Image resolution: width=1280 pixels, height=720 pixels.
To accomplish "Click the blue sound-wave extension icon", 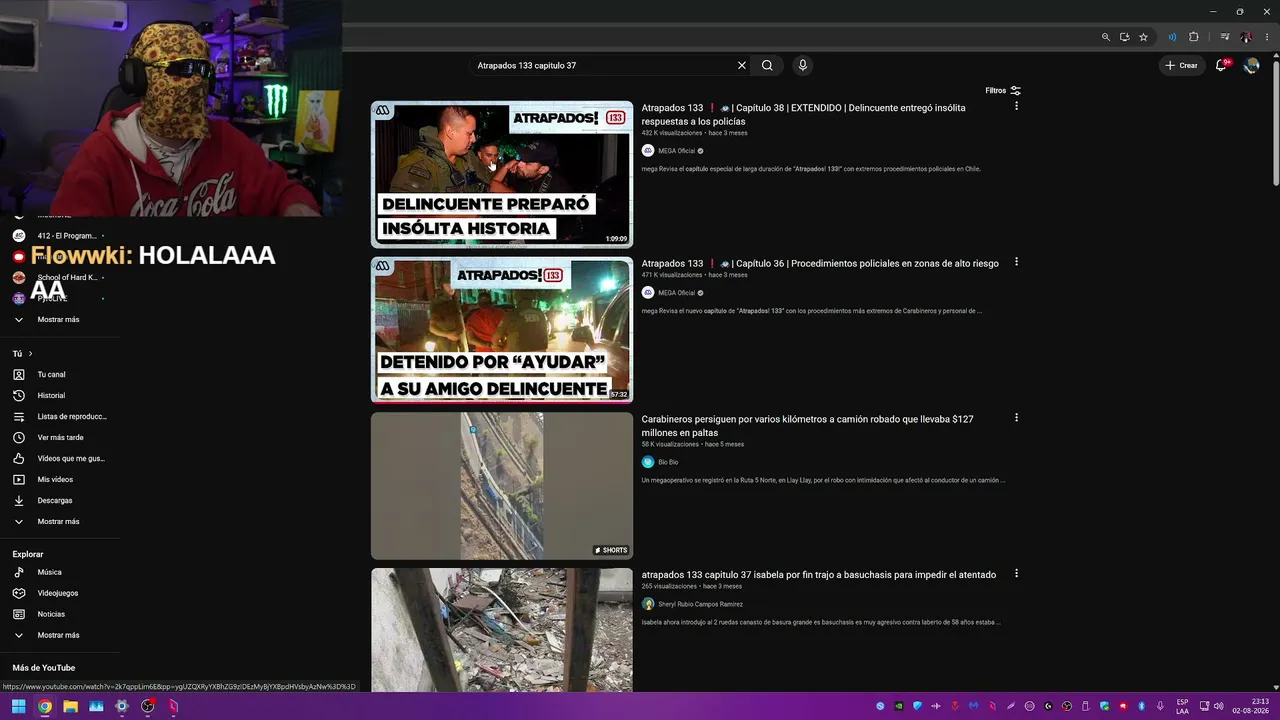I will point(1172,37).
